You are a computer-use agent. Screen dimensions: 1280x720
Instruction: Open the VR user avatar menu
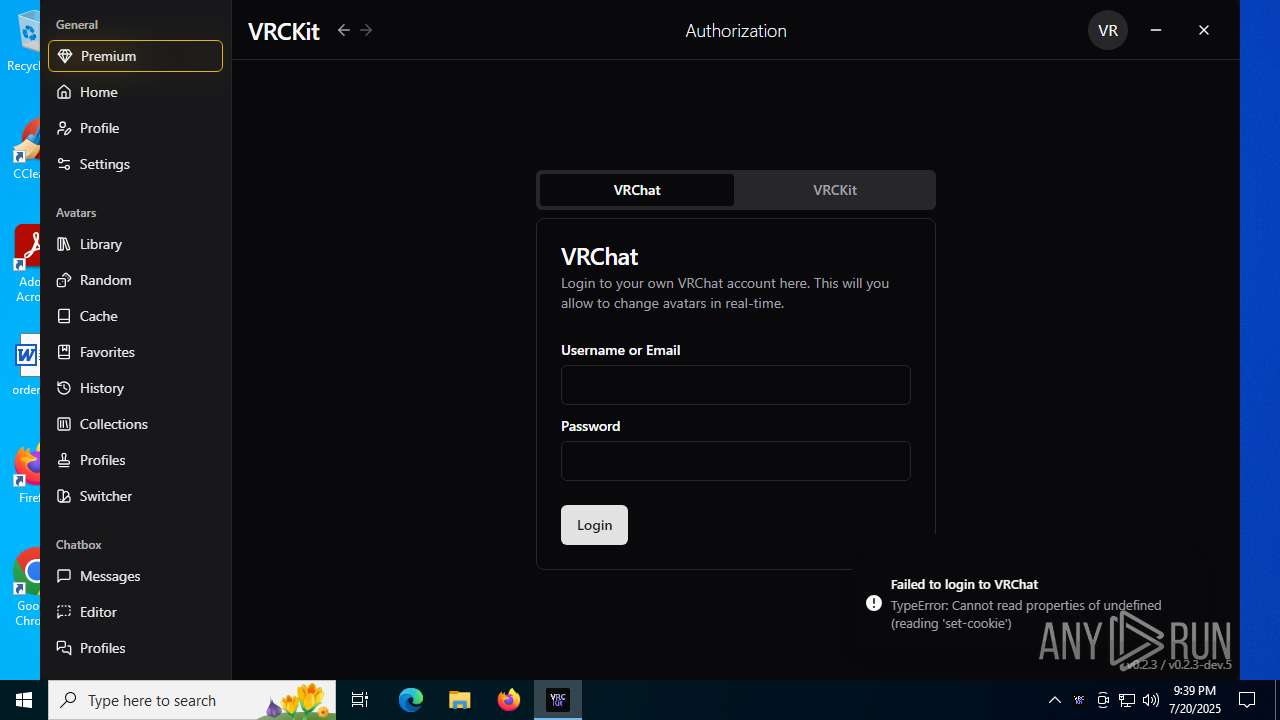click(x=1108, y=30)
